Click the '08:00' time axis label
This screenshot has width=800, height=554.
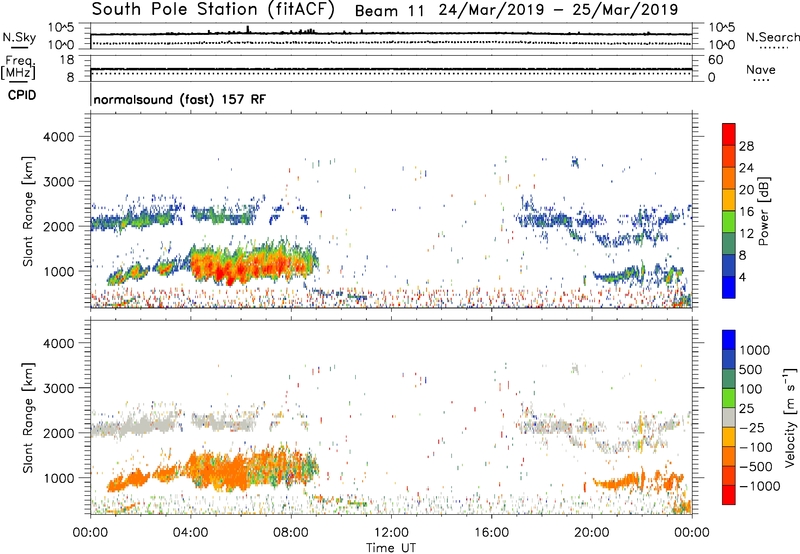click(291, 533)
